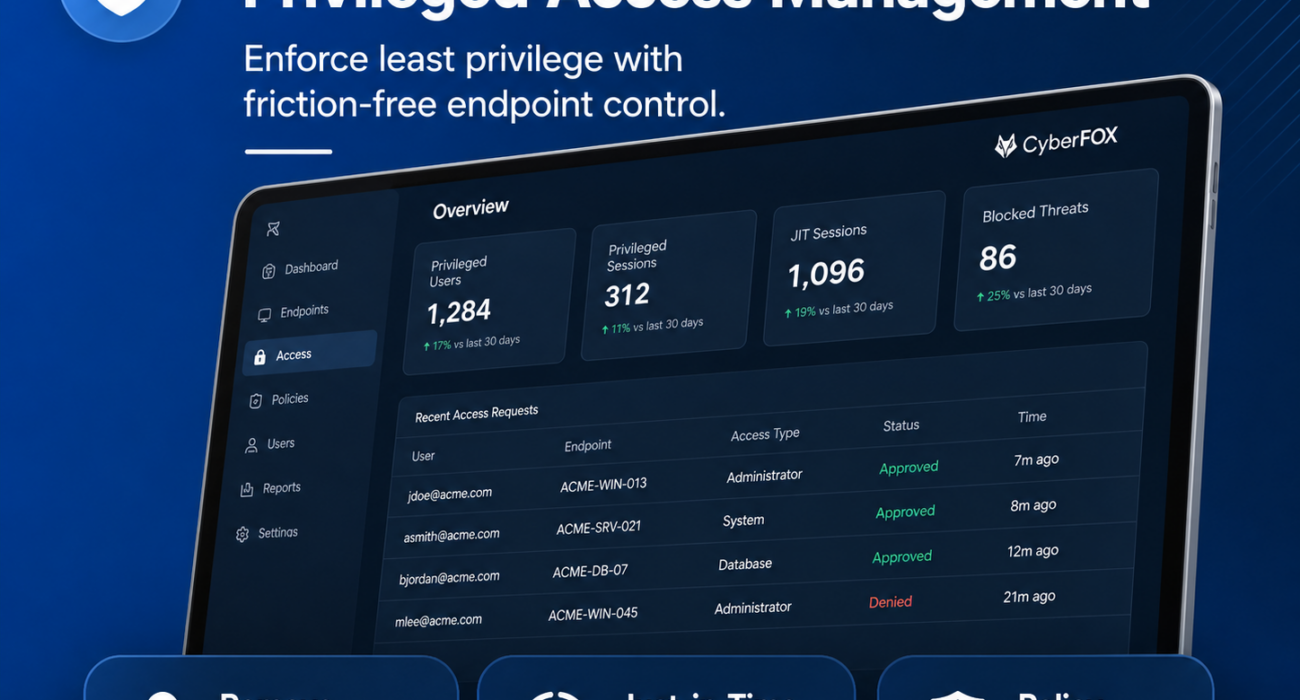
Task: Click the Dashboard icon in sidebar
Action: click(269, 271)
